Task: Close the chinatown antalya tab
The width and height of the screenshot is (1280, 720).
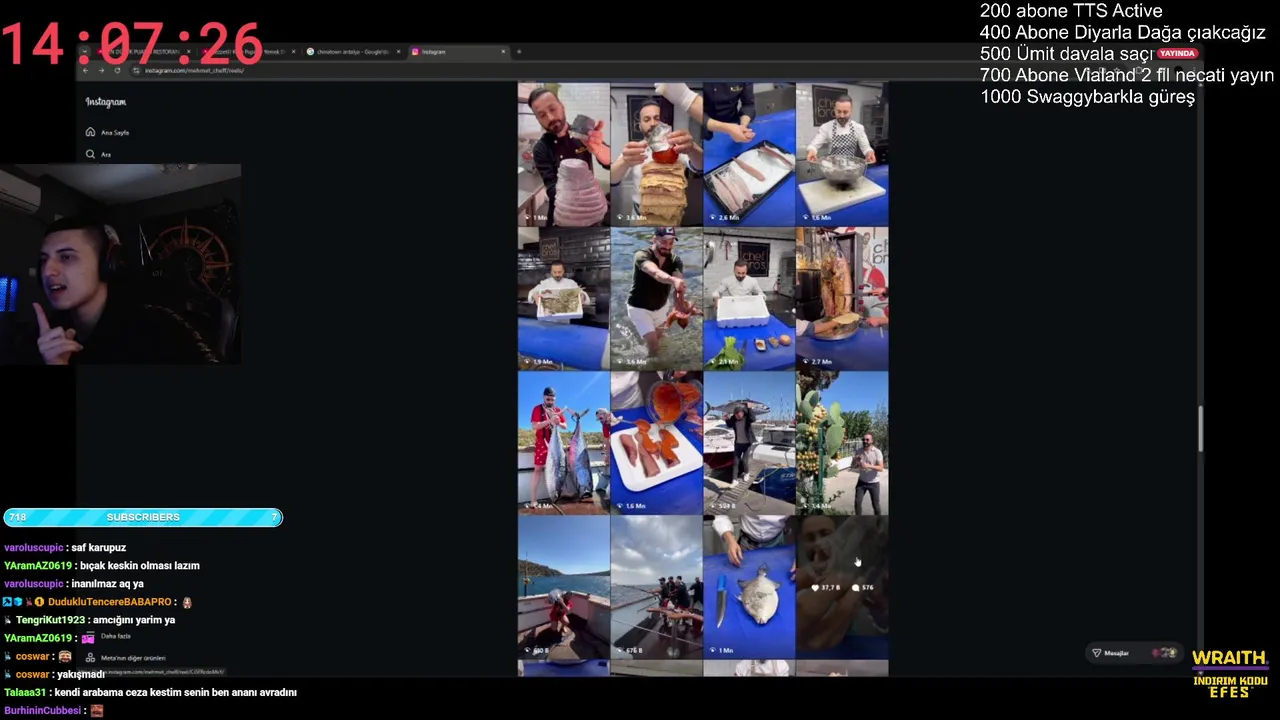Action: pos(398,51)
